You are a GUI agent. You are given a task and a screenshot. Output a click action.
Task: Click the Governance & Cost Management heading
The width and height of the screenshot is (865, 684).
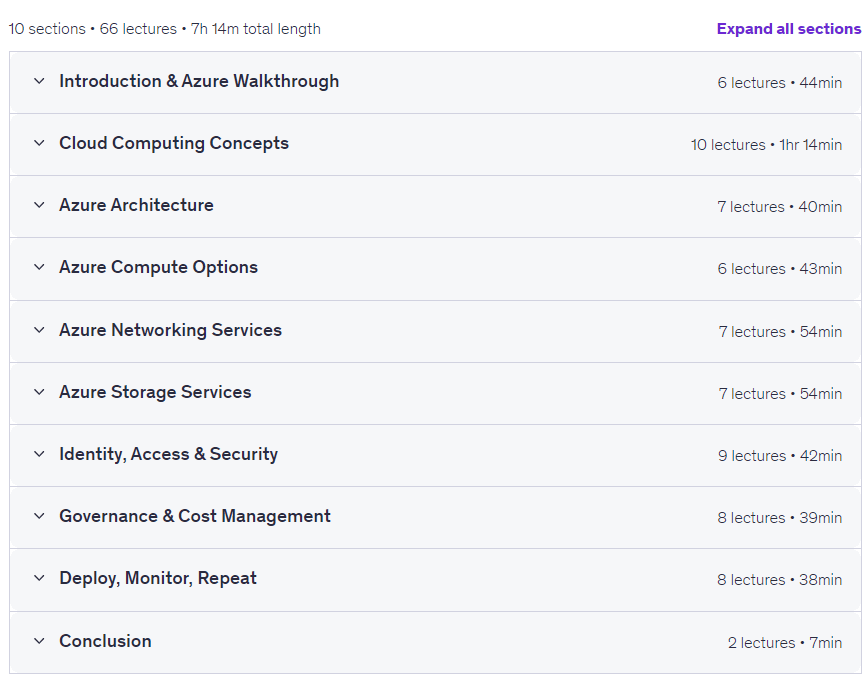(195, 516)
